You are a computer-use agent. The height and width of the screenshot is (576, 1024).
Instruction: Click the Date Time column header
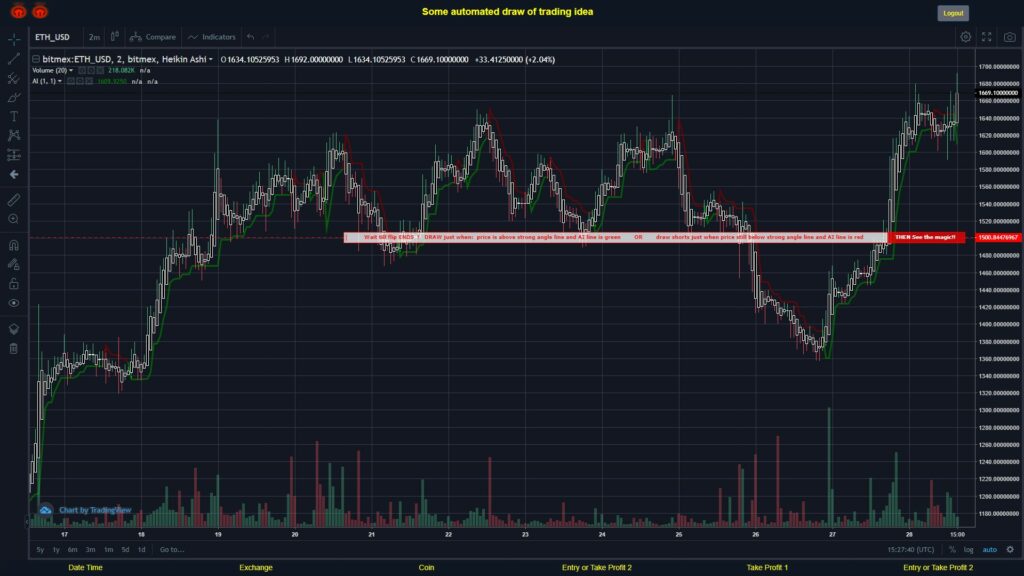point(86,568)
